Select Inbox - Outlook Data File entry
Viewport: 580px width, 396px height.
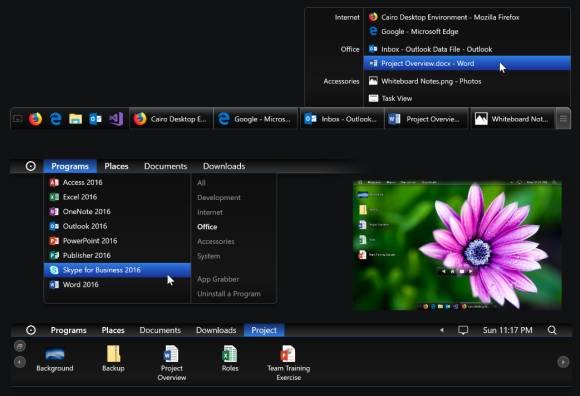click(x=467, y=49)
